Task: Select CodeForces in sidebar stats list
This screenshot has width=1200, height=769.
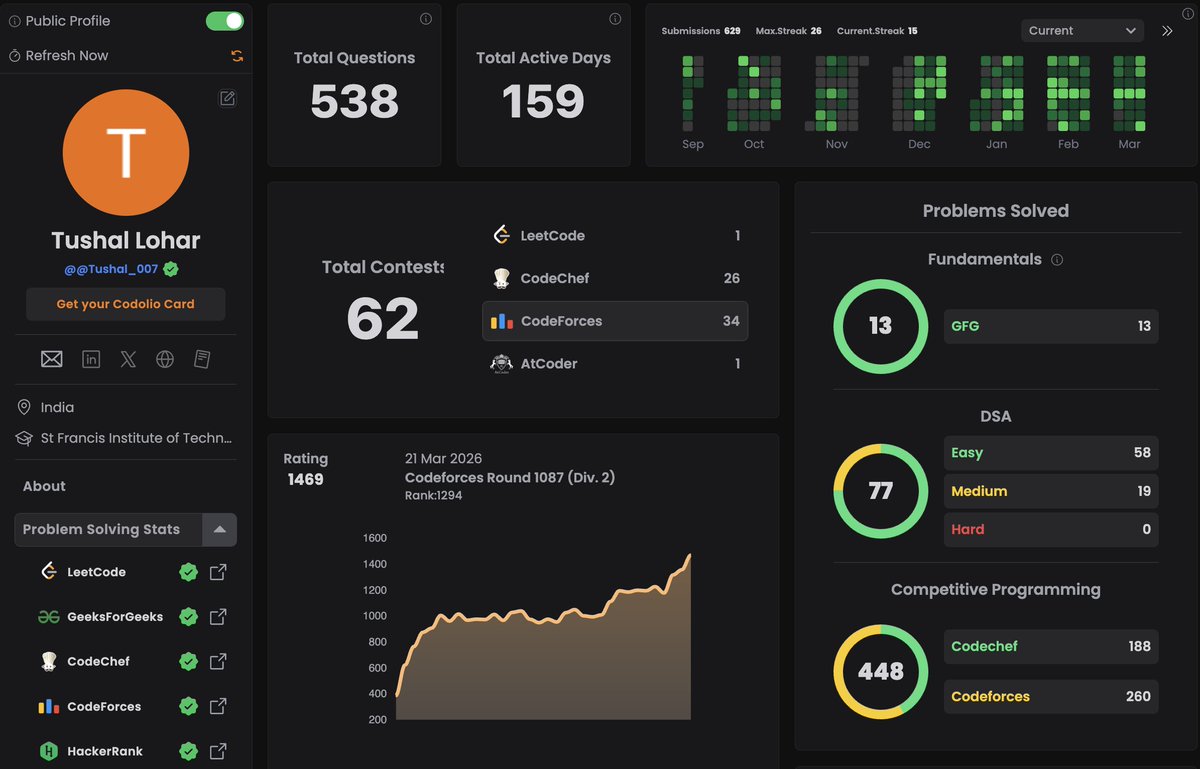Action: 104,706
